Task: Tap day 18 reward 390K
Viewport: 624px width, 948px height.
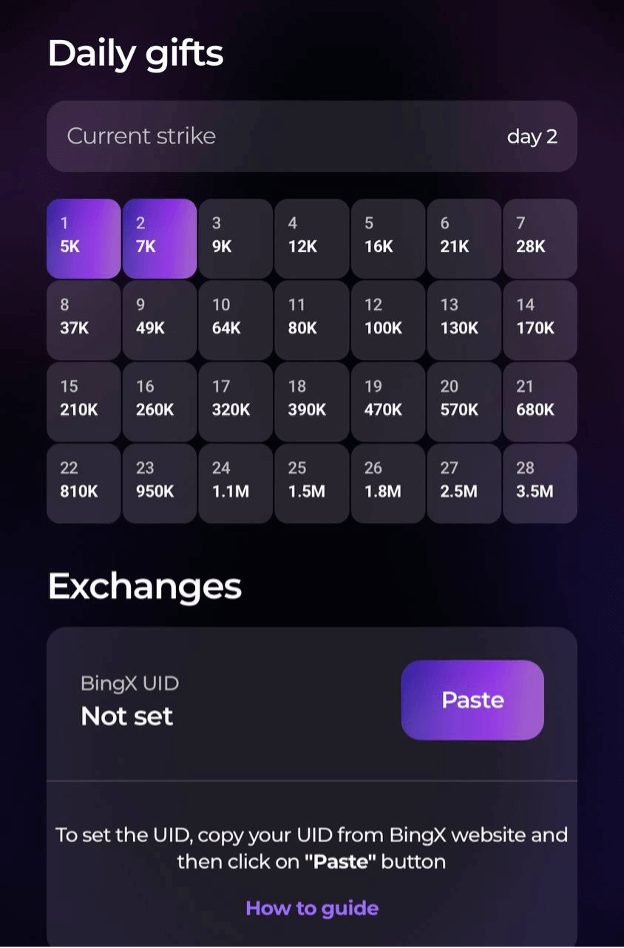Action: (x=312, y=402)
